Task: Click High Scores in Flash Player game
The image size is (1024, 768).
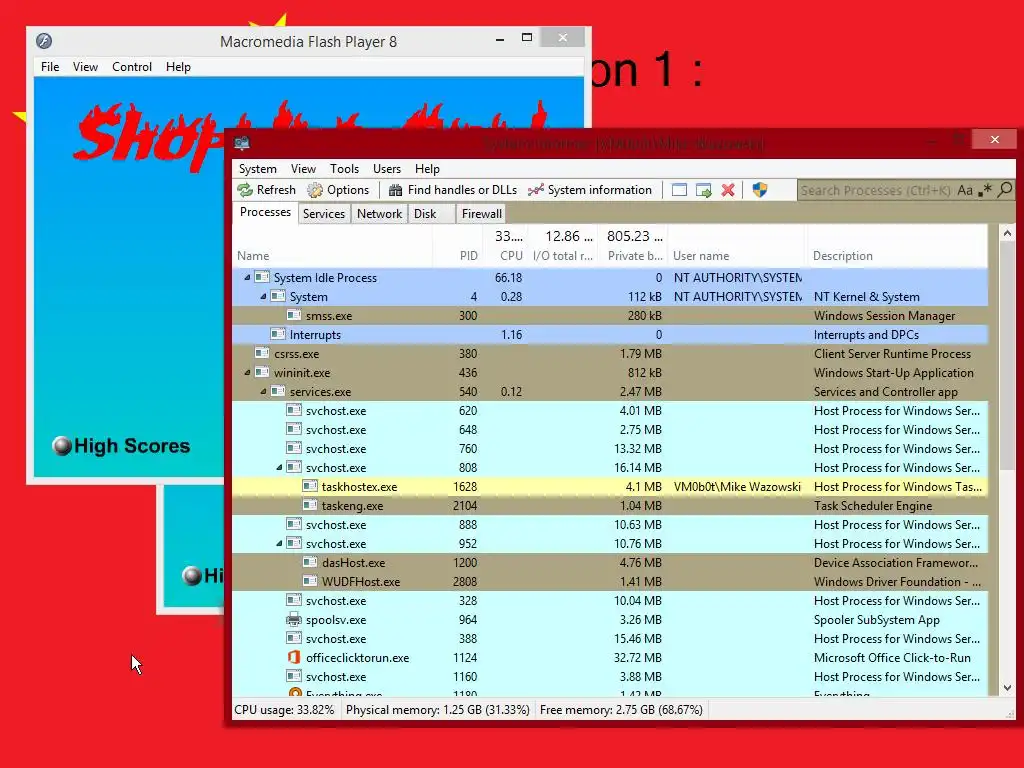Action: [x=121, y=445]
